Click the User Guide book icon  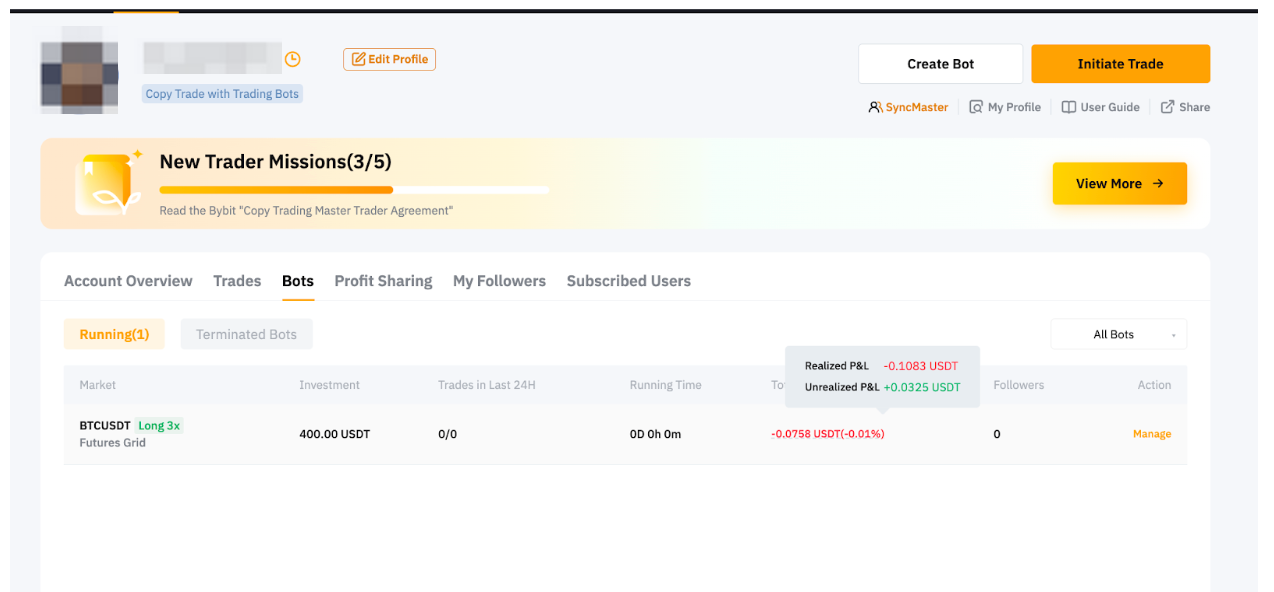[x=1068, y=107]
